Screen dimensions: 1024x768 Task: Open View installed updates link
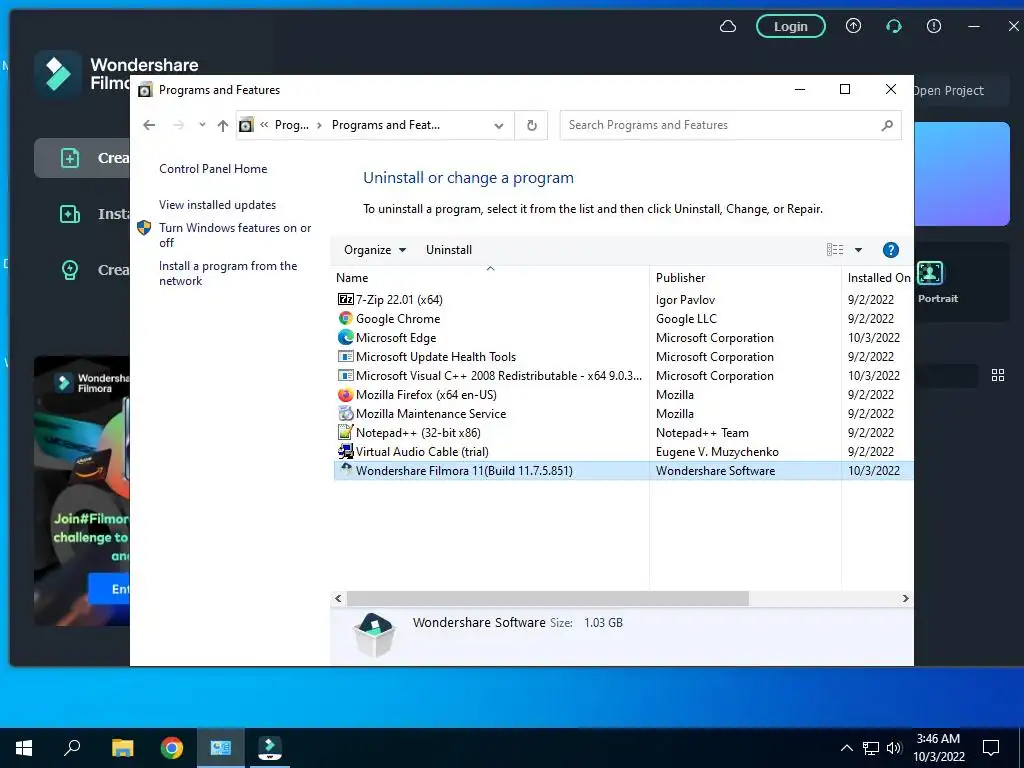pos(217,205)
